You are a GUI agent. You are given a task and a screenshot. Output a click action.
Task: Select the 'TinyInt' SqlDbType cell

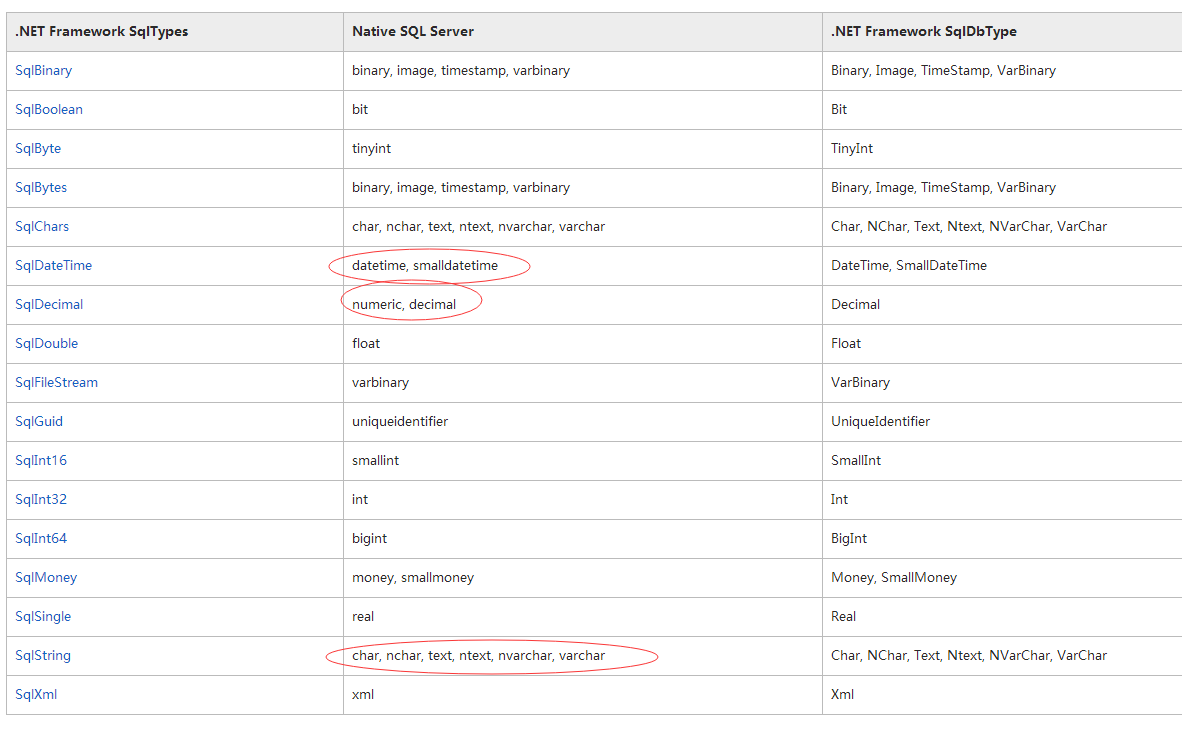[x=852, y=149]
